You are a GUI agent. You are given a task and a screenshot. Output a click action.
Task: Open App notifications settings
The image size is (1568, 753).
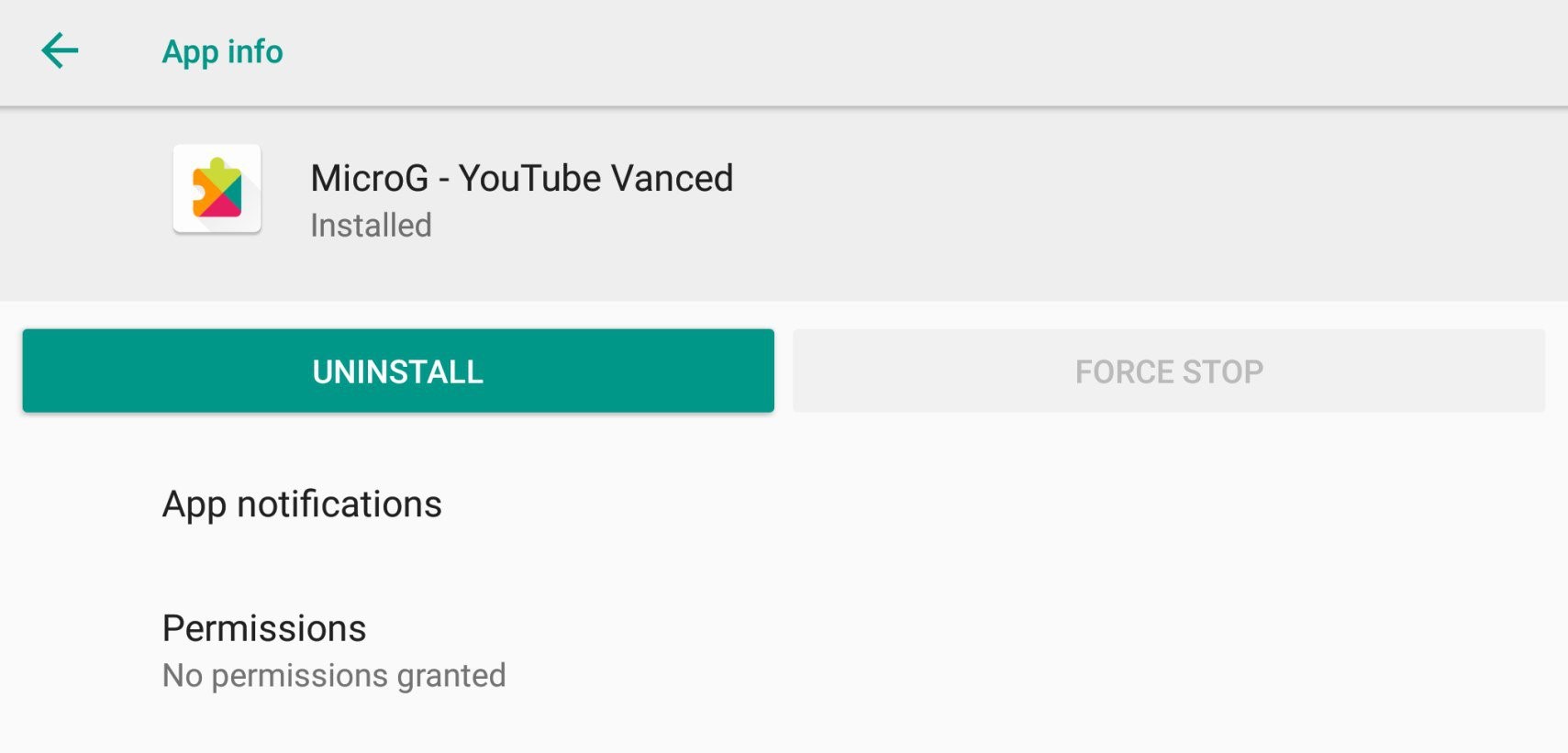(302, 504)
